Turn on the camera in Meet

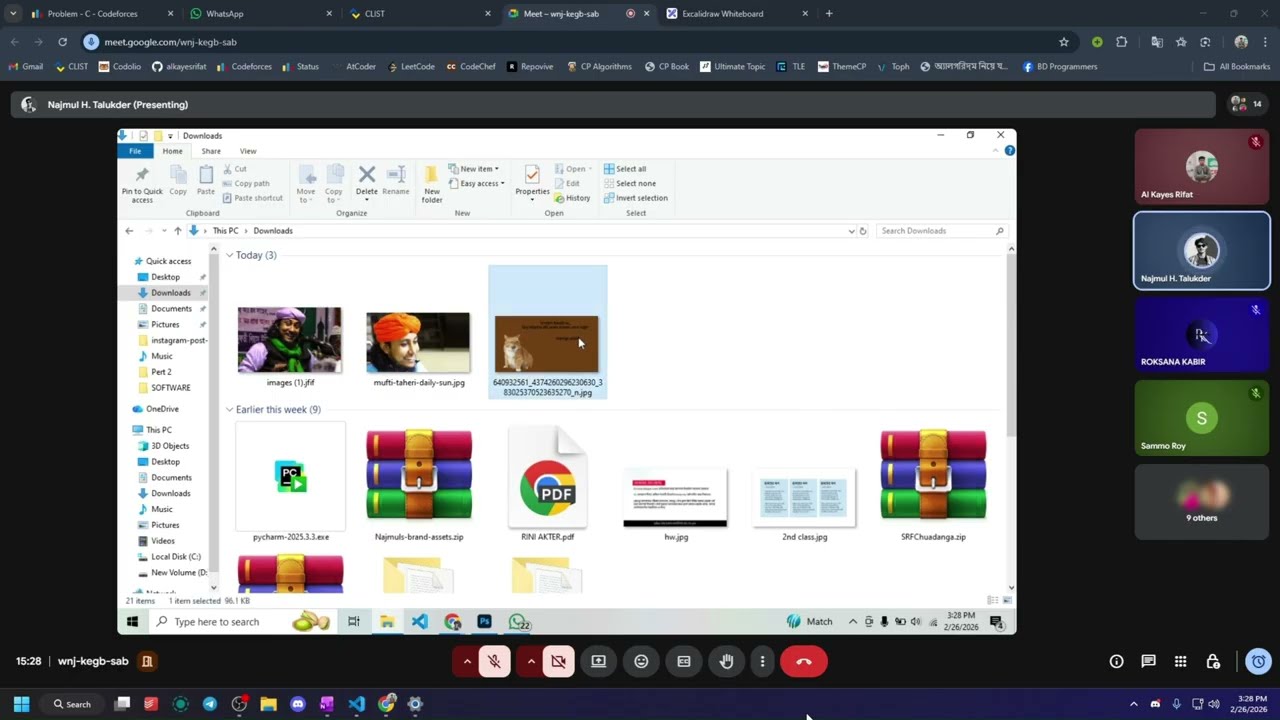click(558, 661)
